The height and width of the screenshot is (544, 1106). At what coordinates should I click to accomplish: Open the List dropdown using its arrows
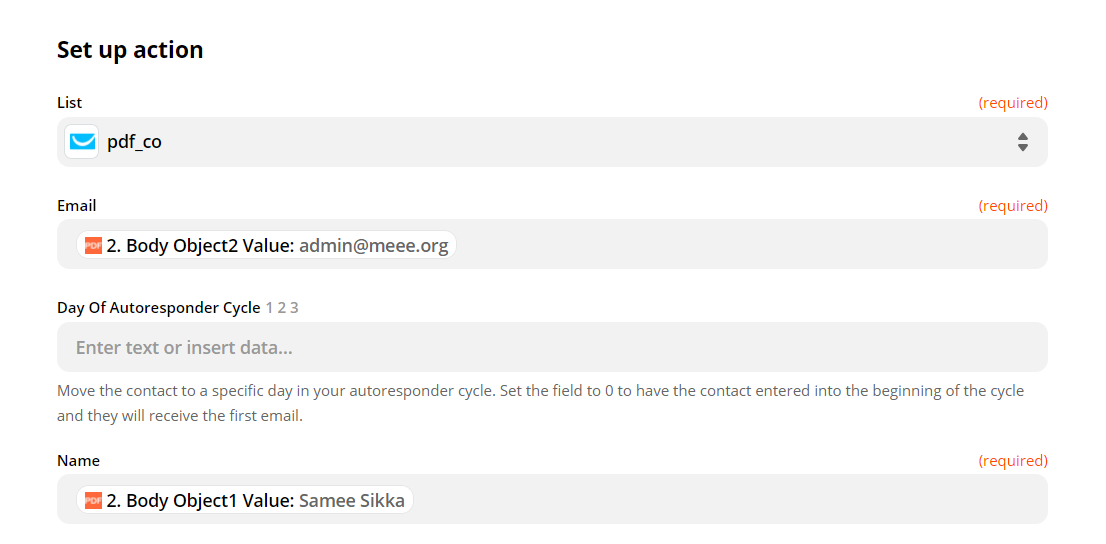1023,142
